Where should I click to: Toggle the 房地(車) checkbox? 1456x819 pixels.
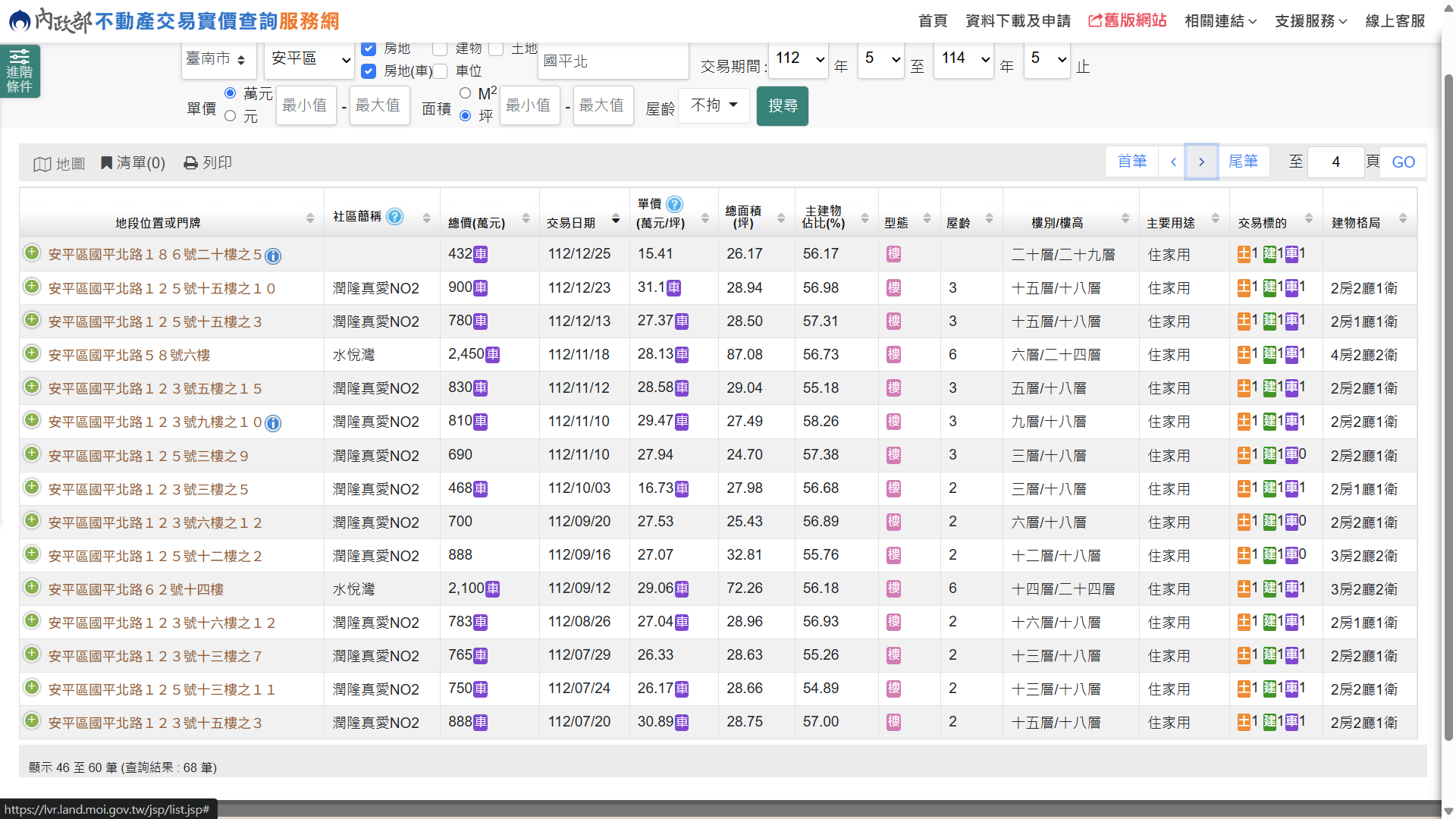[x=369, y=71]
